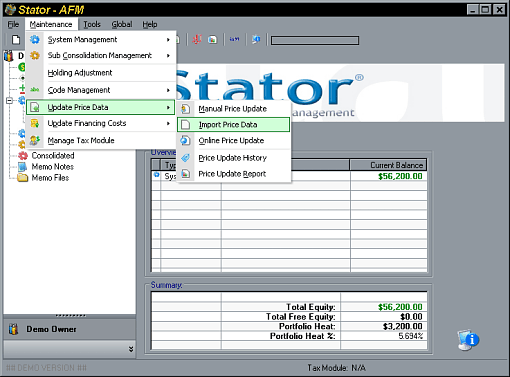Click the Manual Price Update page icon
The width and height of the screenshot is (510, 377).
(185, 109)
